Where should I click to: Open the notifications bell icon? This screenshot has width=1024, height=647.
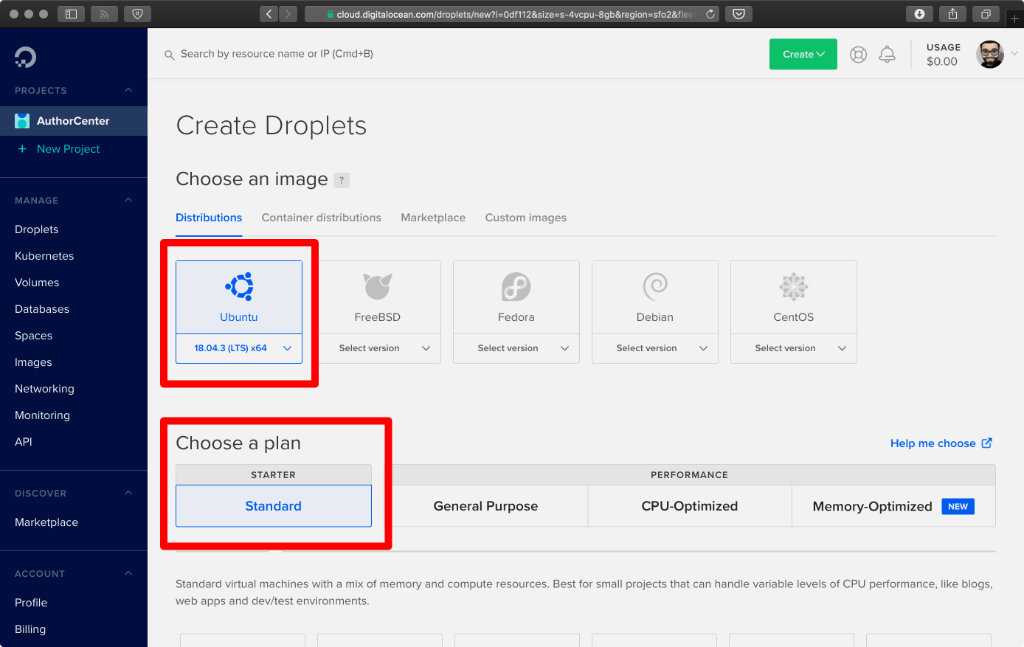887,55
